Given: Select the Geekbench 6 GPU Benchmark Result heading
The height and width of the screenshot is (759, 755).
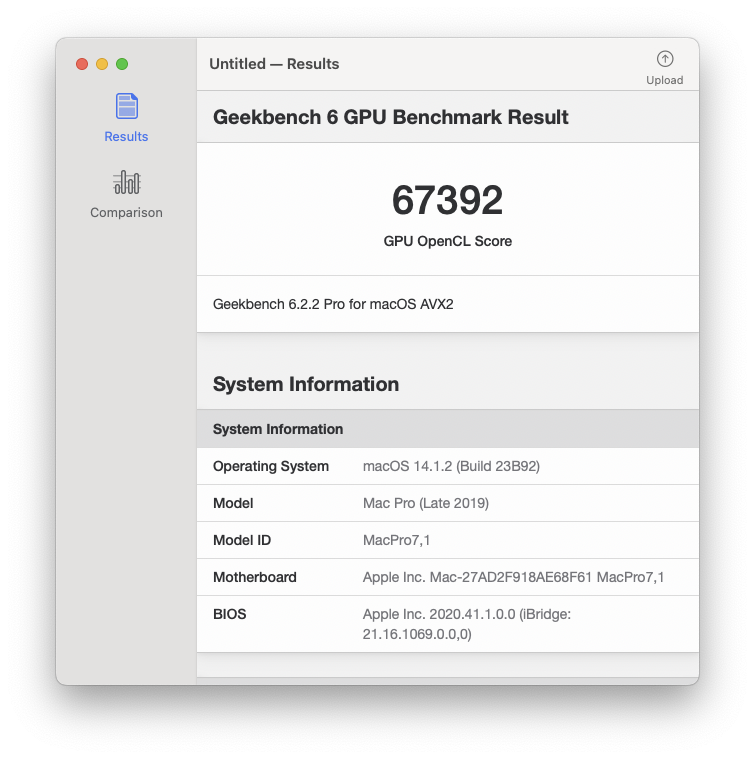Looking at the screenshot, I should click(x=391, y=117).
